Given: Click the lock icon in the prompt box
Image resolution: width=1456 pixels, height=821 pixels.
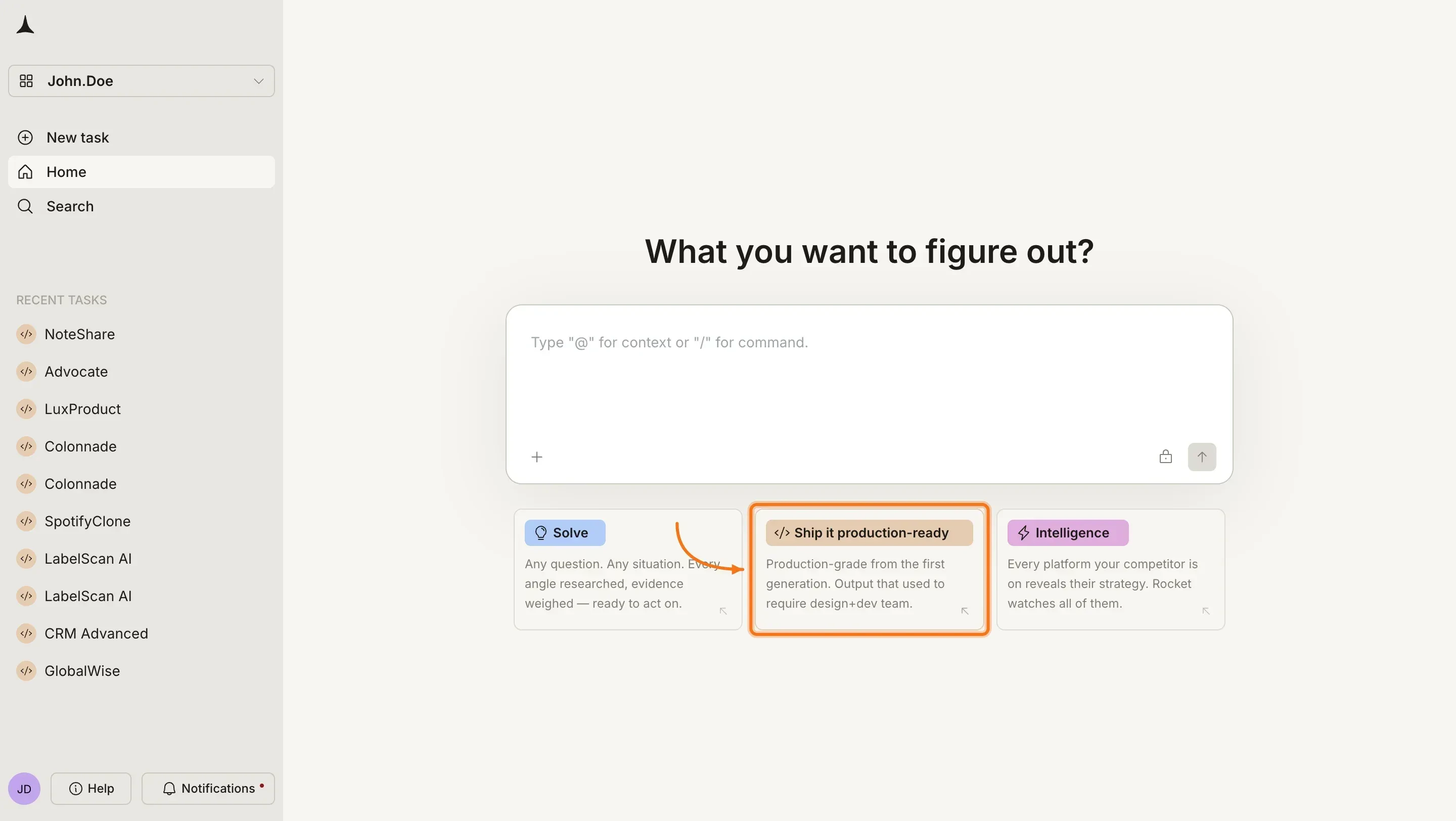Looking at the screenshot, I should tap(1165, 456).
